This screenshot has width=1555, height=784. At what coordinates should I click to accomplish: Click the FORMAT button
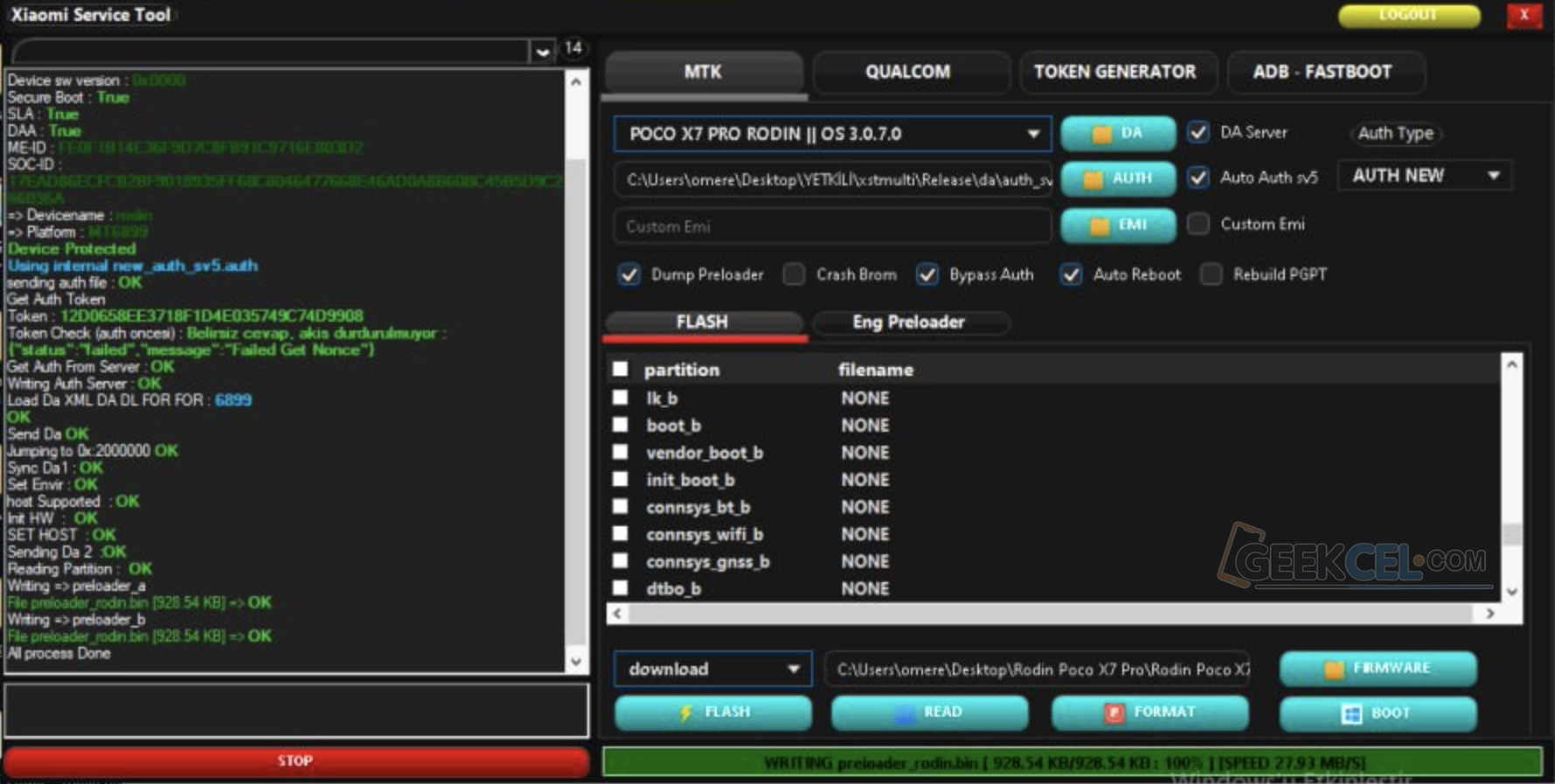(1149, 712)
